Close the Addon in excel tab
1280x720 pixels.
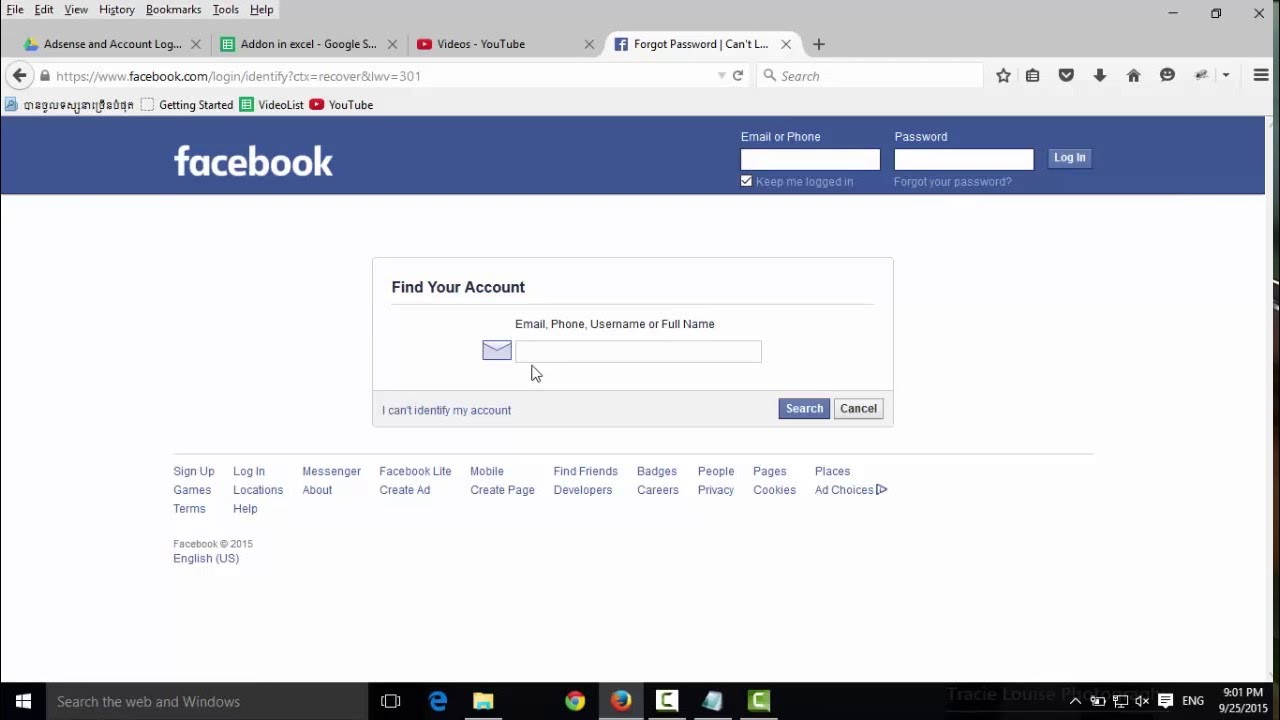(392, 44)
